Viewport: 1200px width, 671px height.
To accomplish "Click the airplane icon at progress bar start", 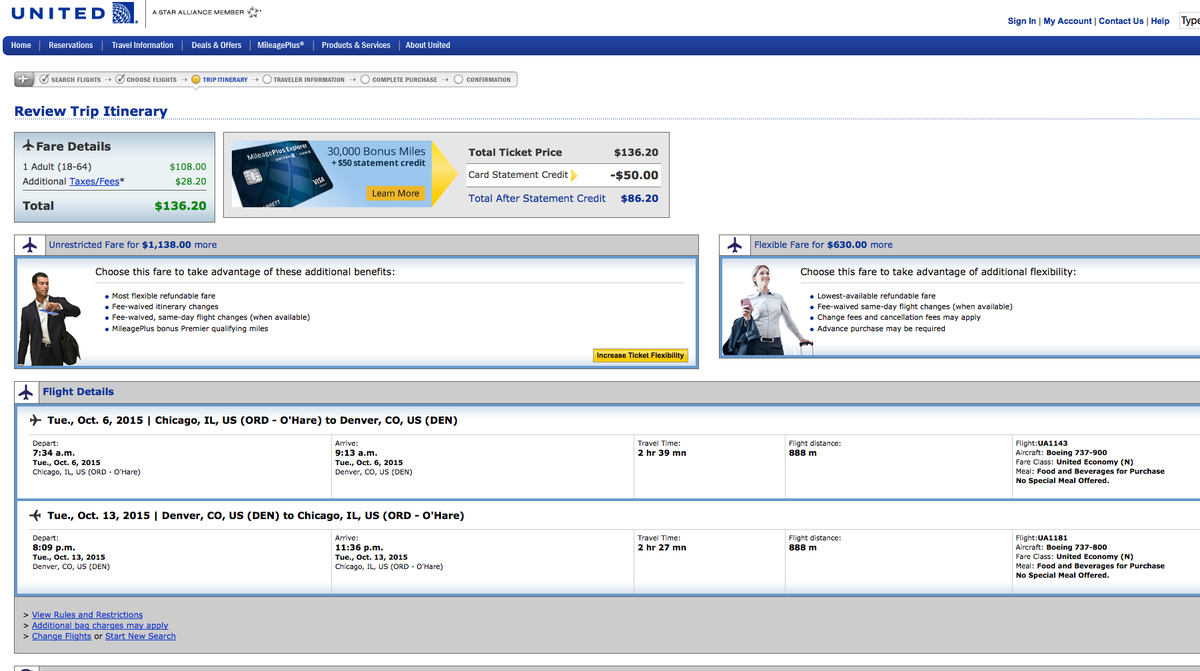I will [x=25, y=79].
